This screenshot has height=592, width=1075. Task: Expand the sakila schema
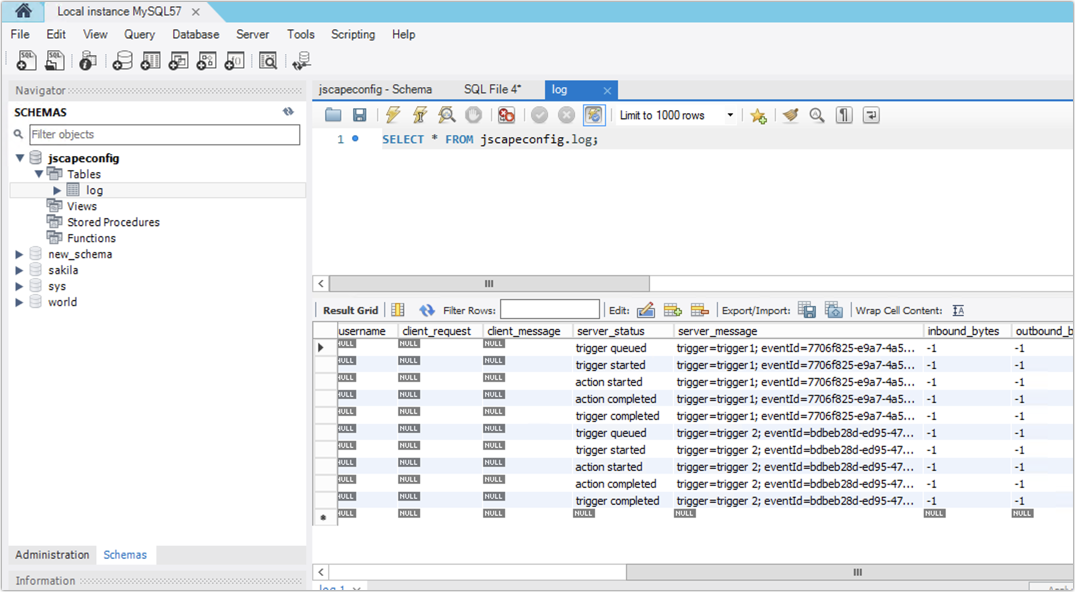(x=18, y=270)
